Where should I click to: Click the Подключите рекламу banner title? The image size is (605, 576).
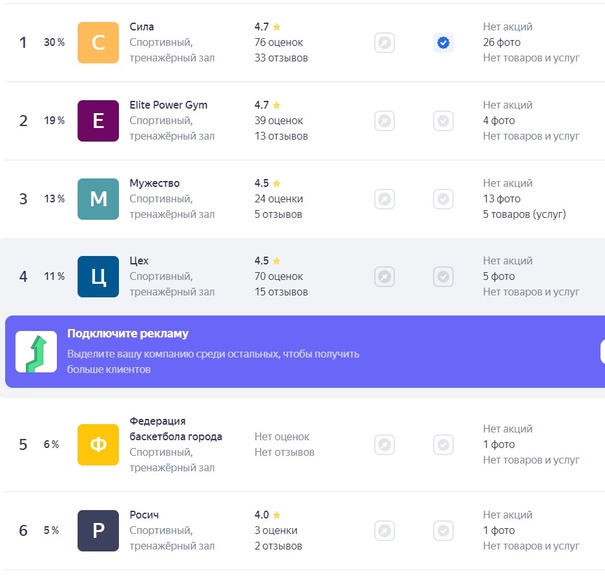(x=128, y=333)
